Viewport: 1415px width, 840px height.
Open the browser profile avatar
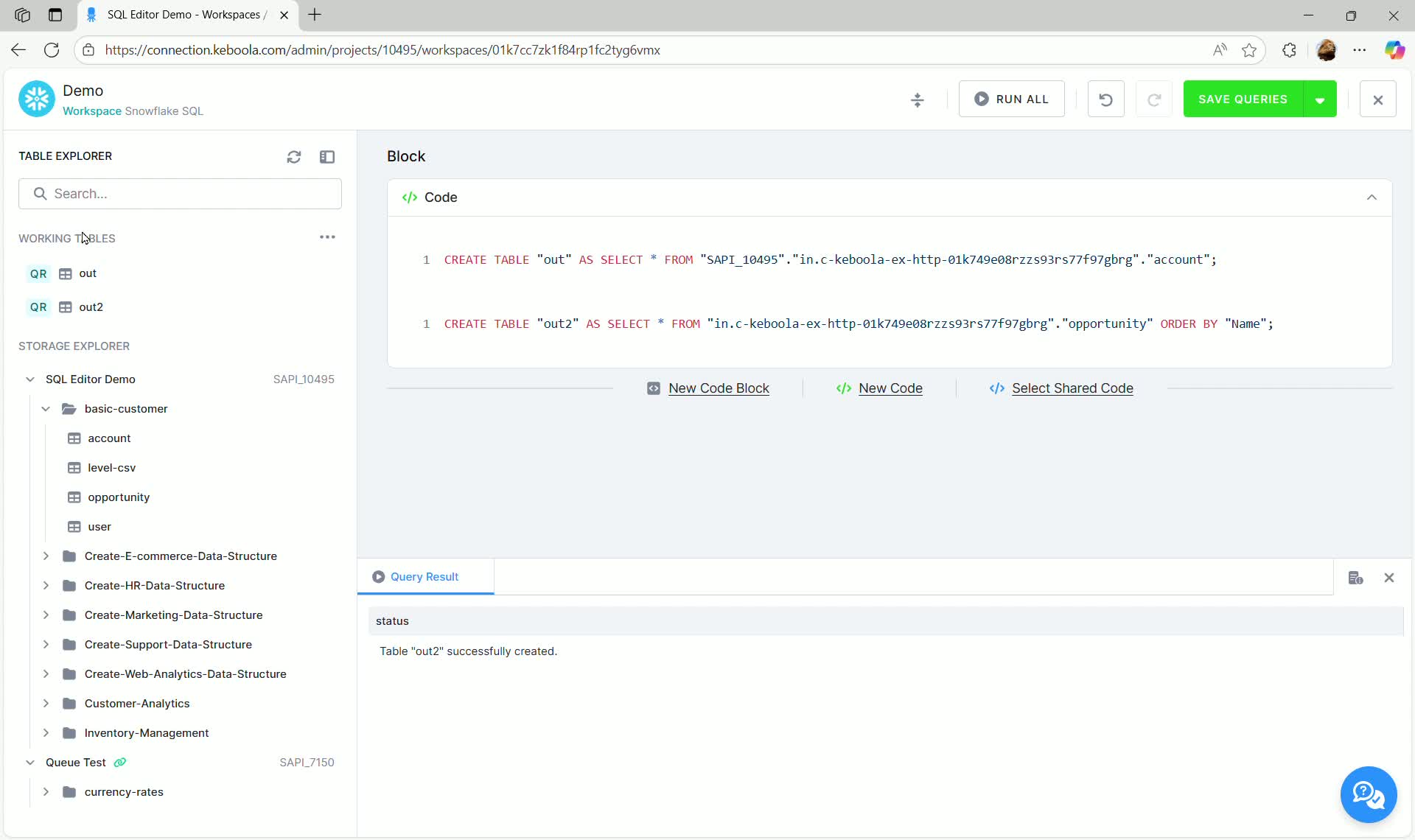coord(1327,49)
